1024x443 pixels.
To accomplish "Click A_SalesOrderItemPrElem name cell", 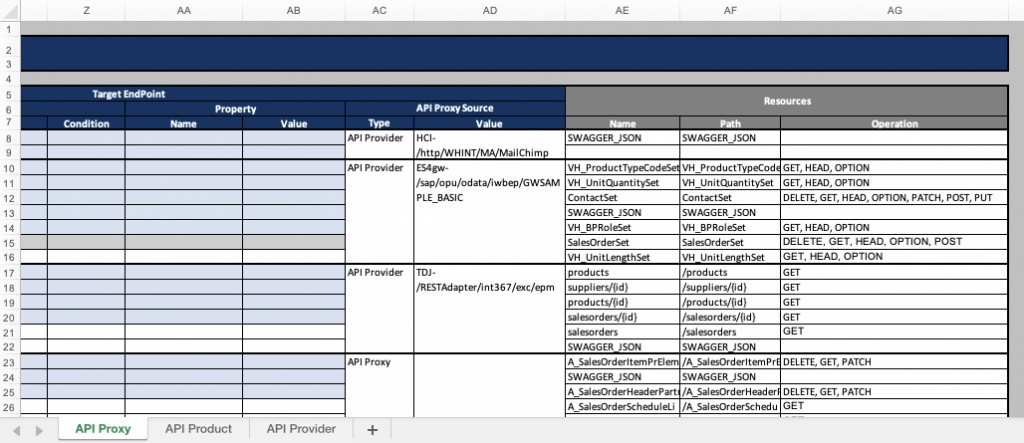I will pos(622,362).
